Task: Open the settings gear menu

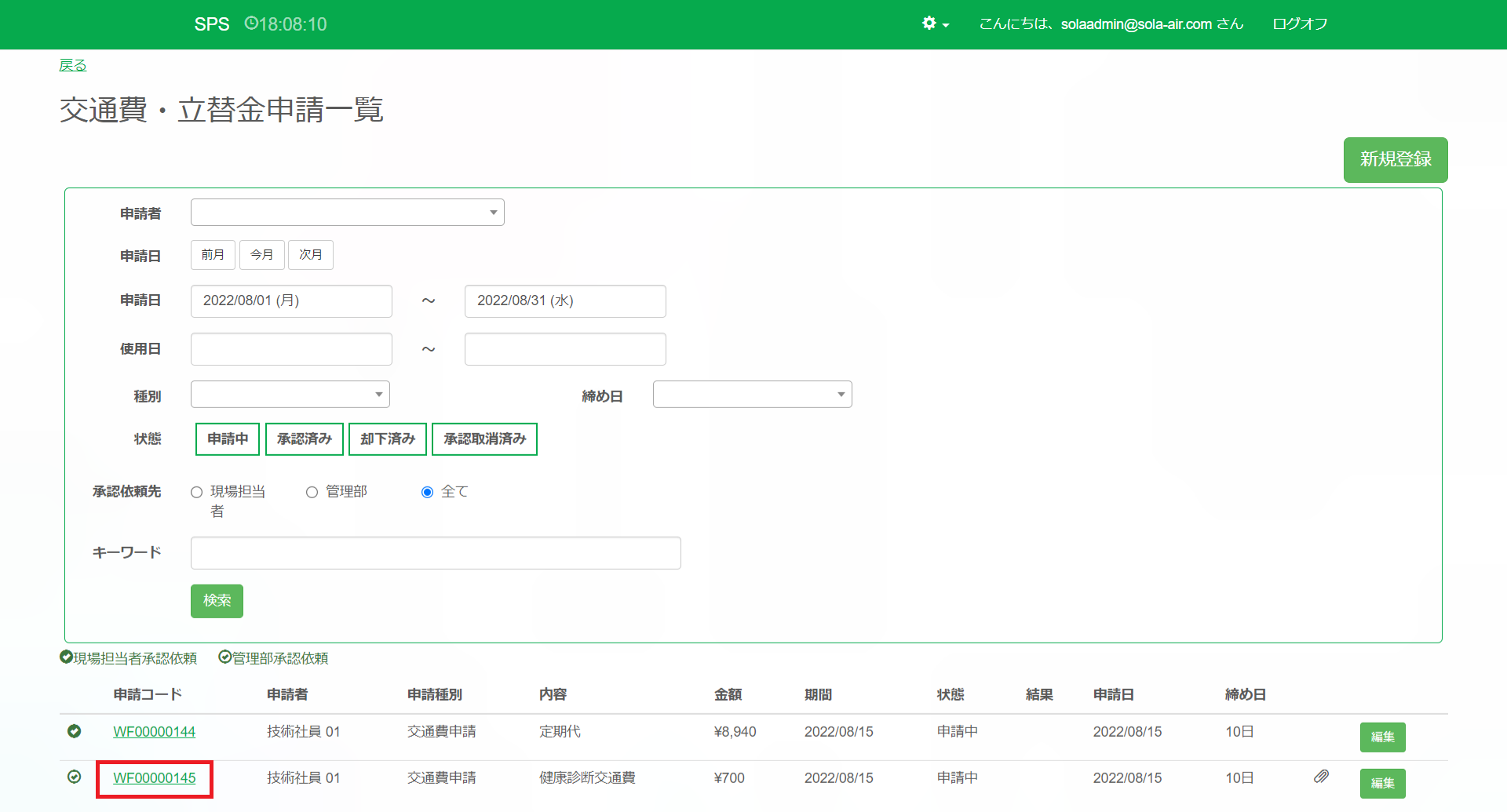Action: 935,24
